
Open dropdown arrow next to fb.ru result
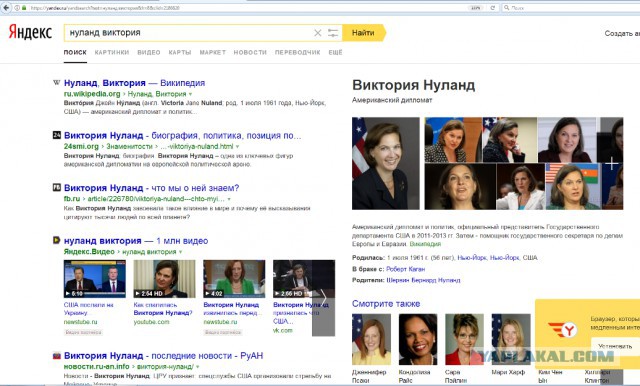coord(229,199)
